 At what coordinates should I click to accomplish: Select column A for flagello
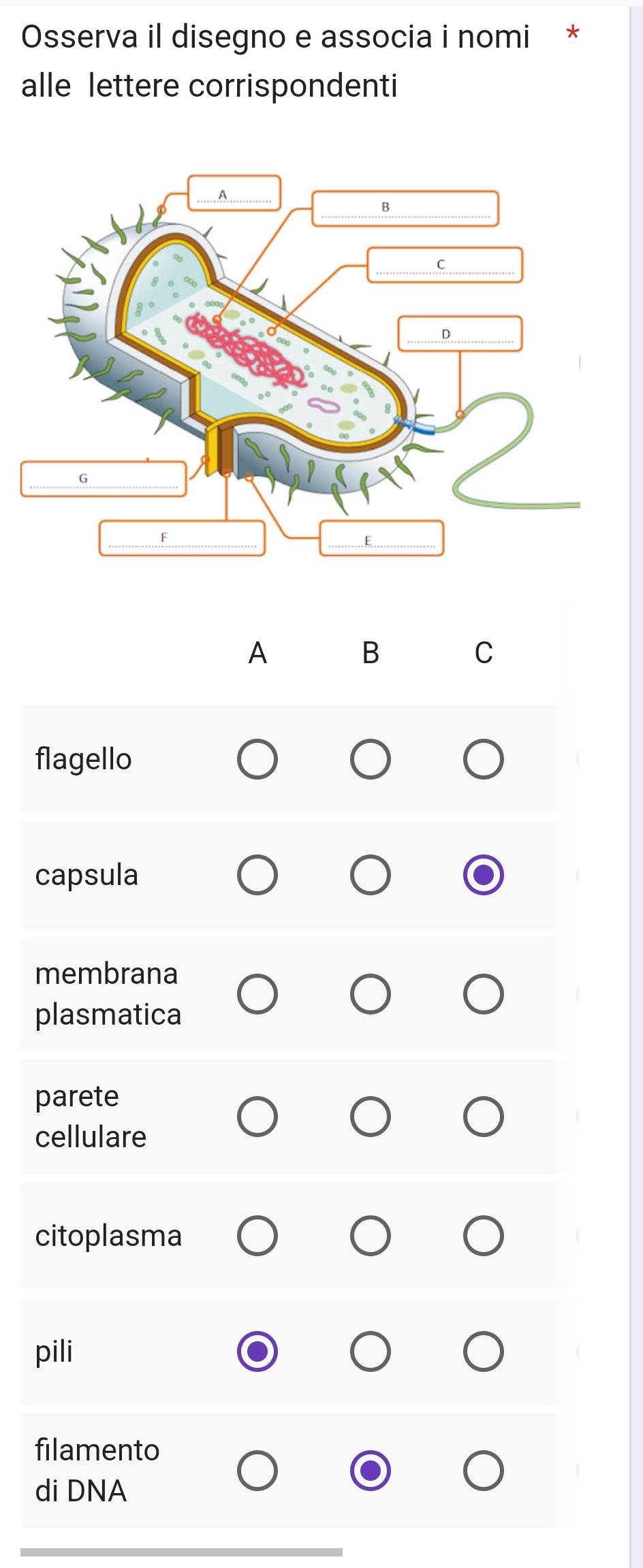pos(257,759)
